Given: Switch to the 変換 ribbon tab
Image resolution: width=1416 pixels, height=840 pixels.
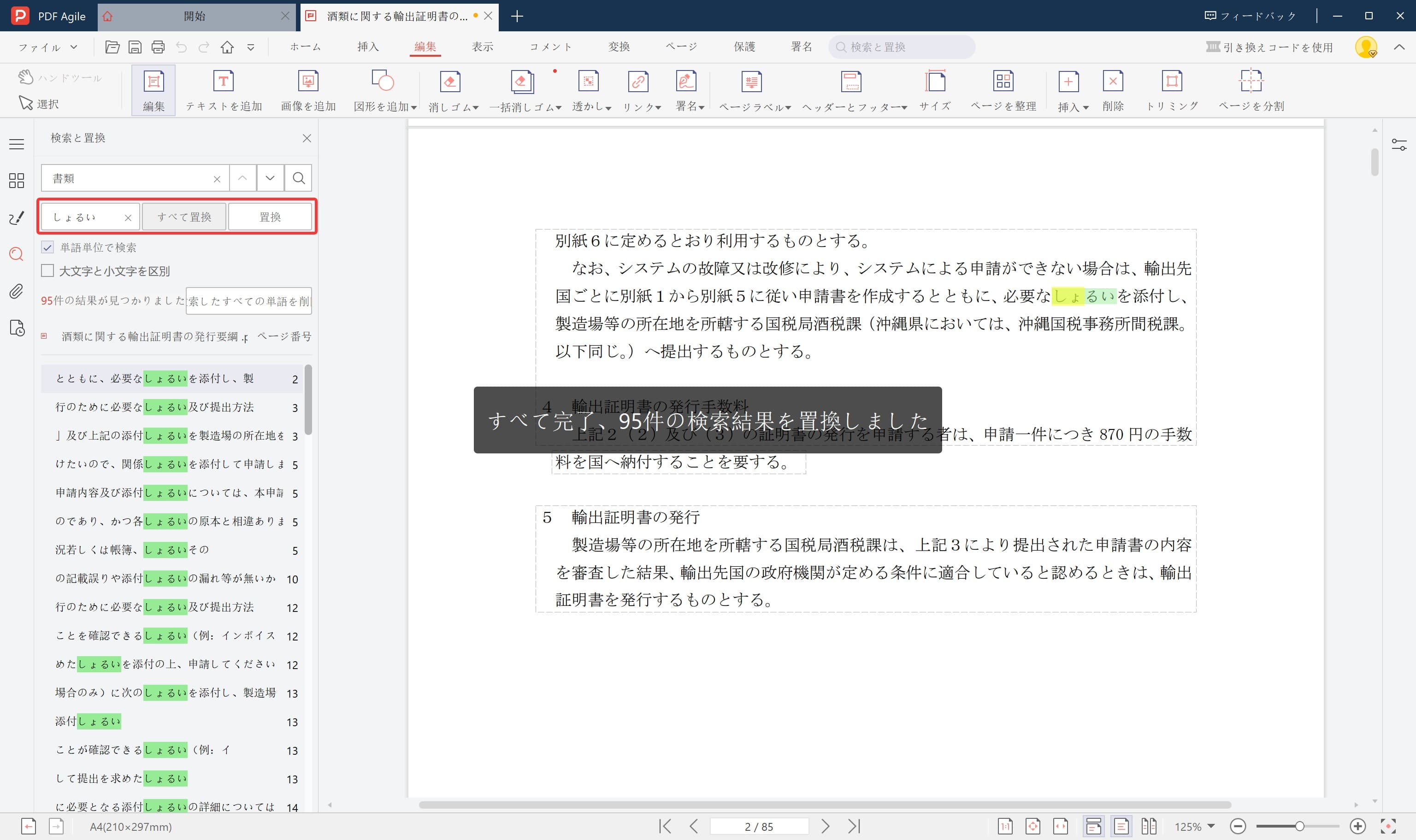Looking at the screenshot, I should click(619, 47).
